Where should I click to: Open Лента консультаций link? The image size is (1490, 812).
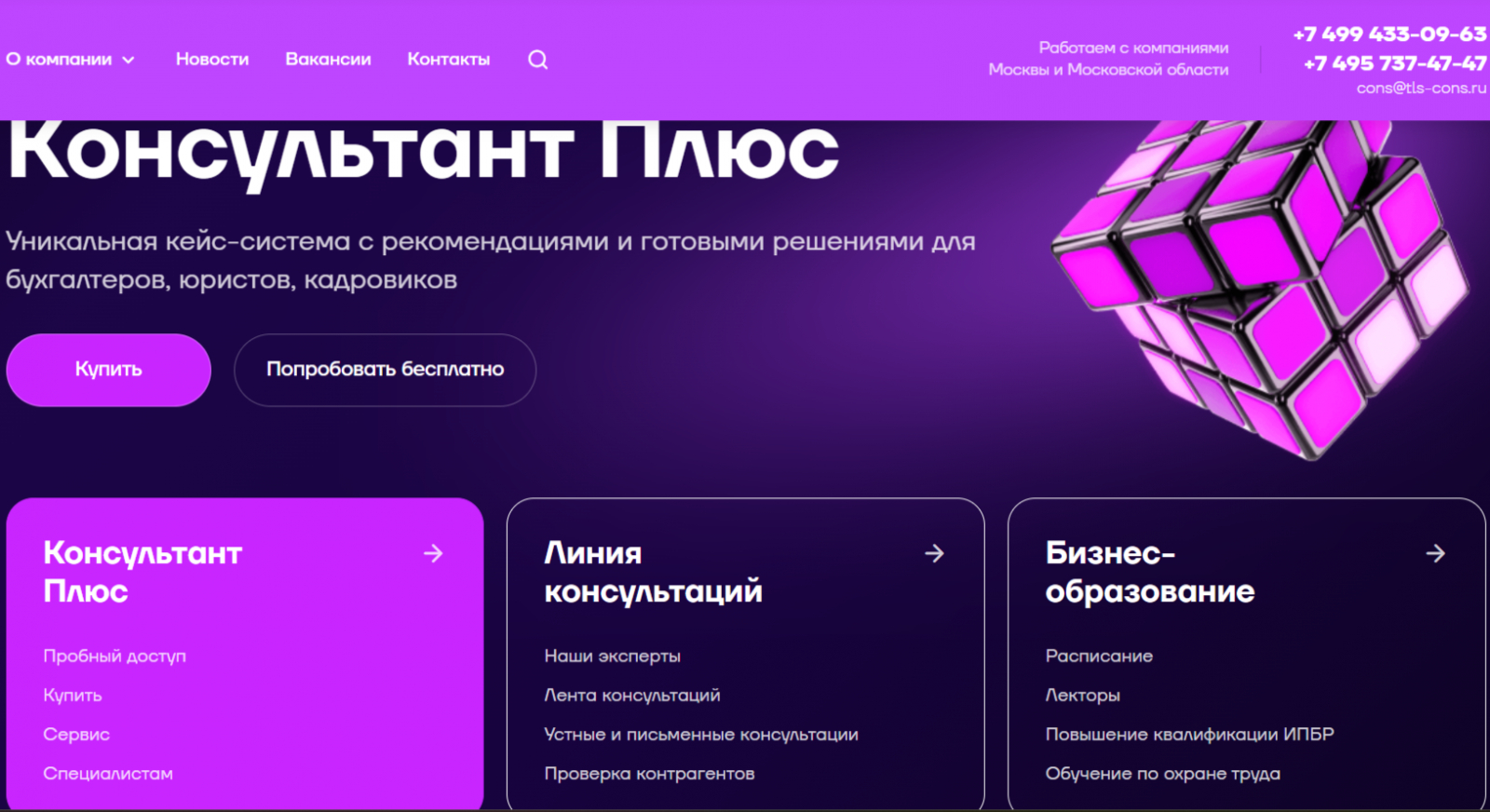(632, 696)
